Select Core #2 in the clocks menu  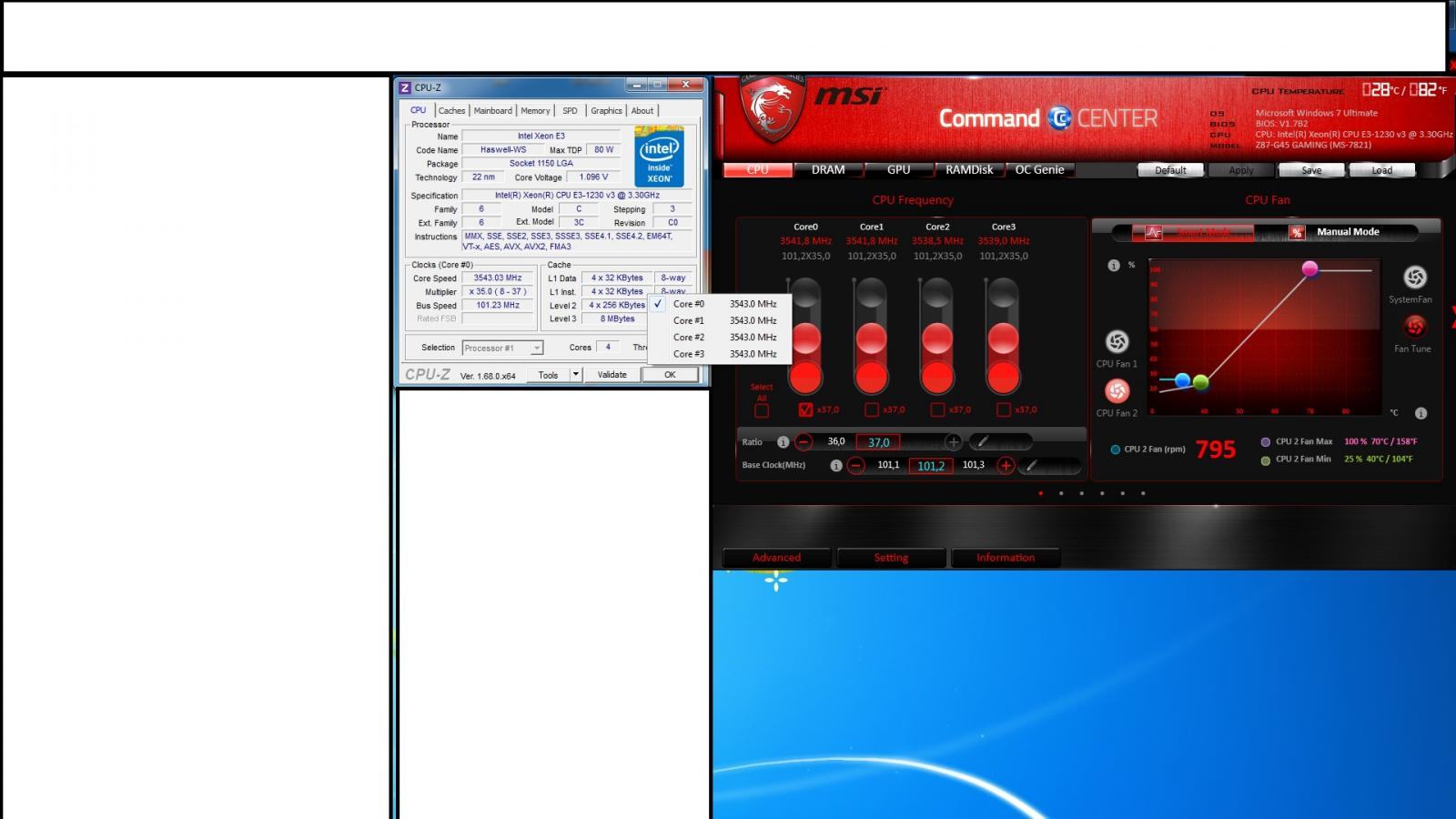click(719, 338)
